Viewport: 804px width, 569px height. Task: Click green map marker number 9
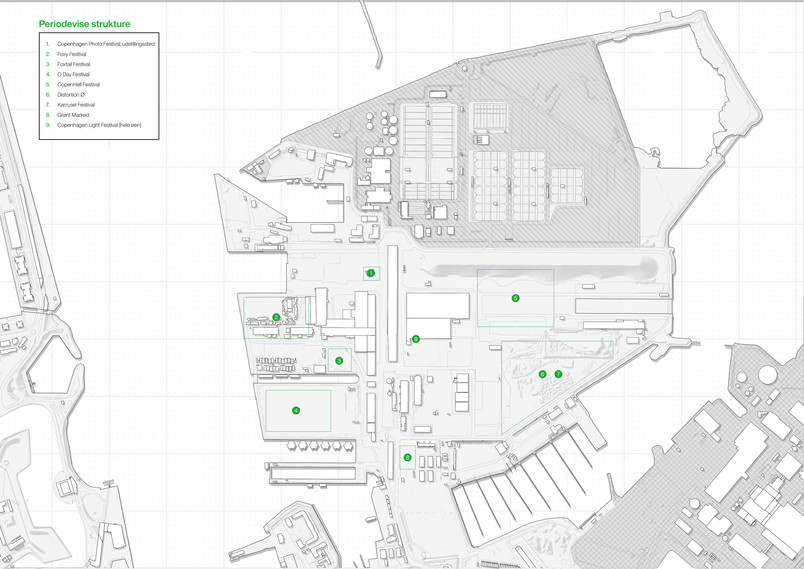pos(416,339)
